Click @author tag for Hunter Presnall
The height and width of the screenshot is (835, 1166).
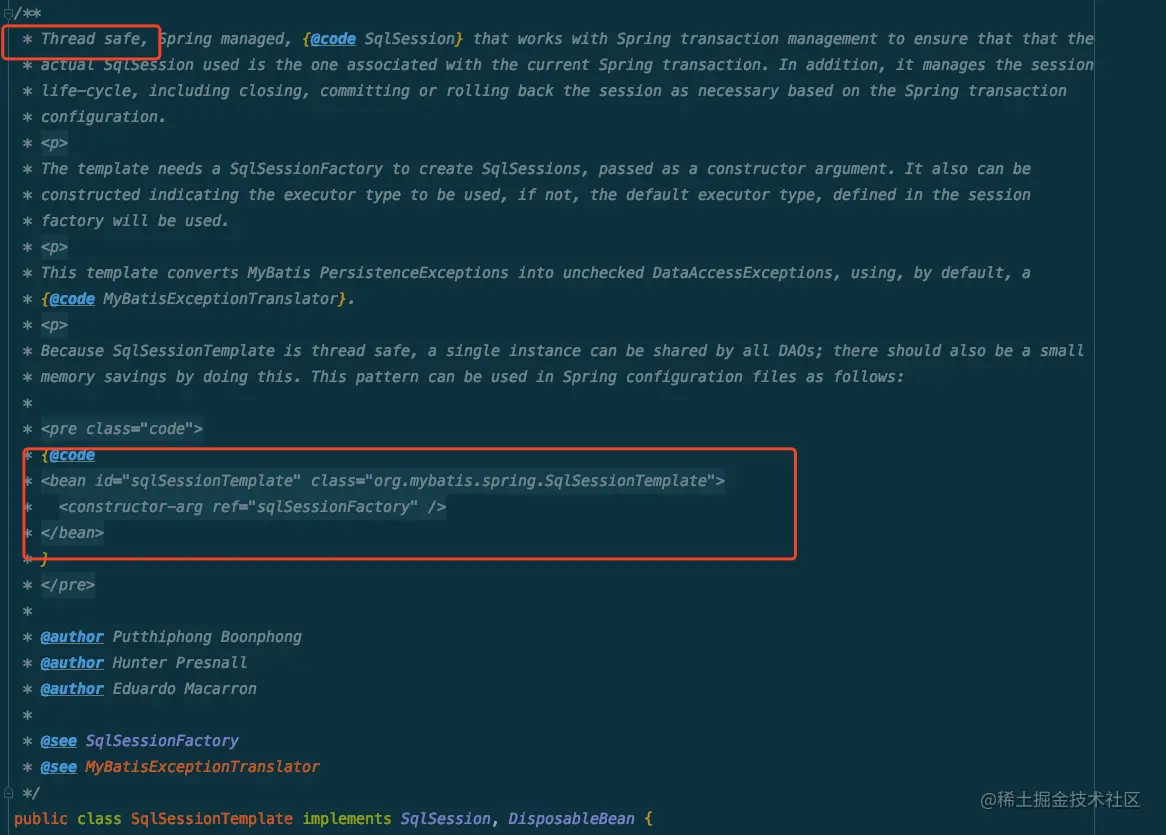72,663
